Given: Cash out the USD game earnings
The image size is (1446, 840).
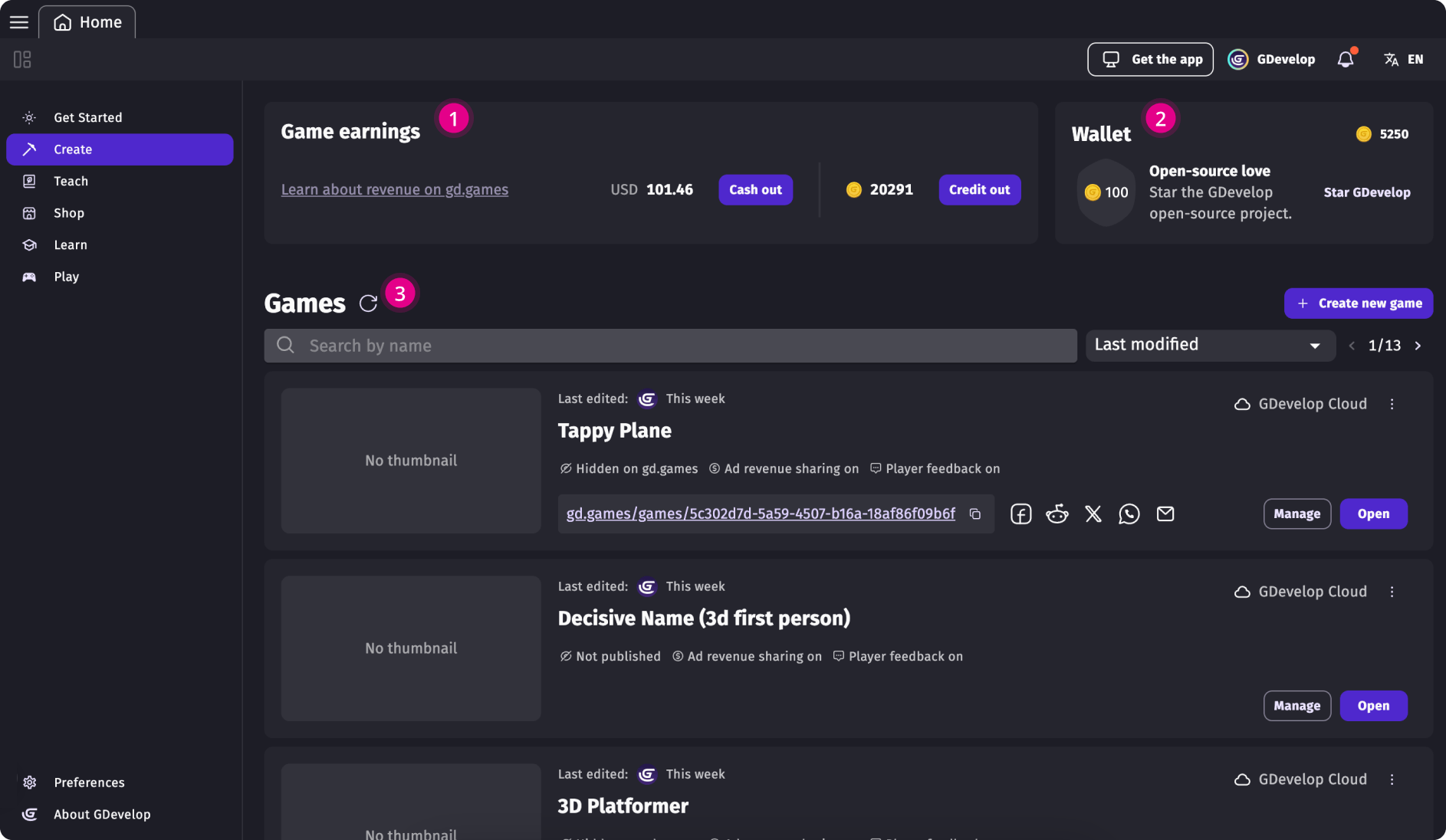Looking at the screenshot, I should tap(755, 189).
